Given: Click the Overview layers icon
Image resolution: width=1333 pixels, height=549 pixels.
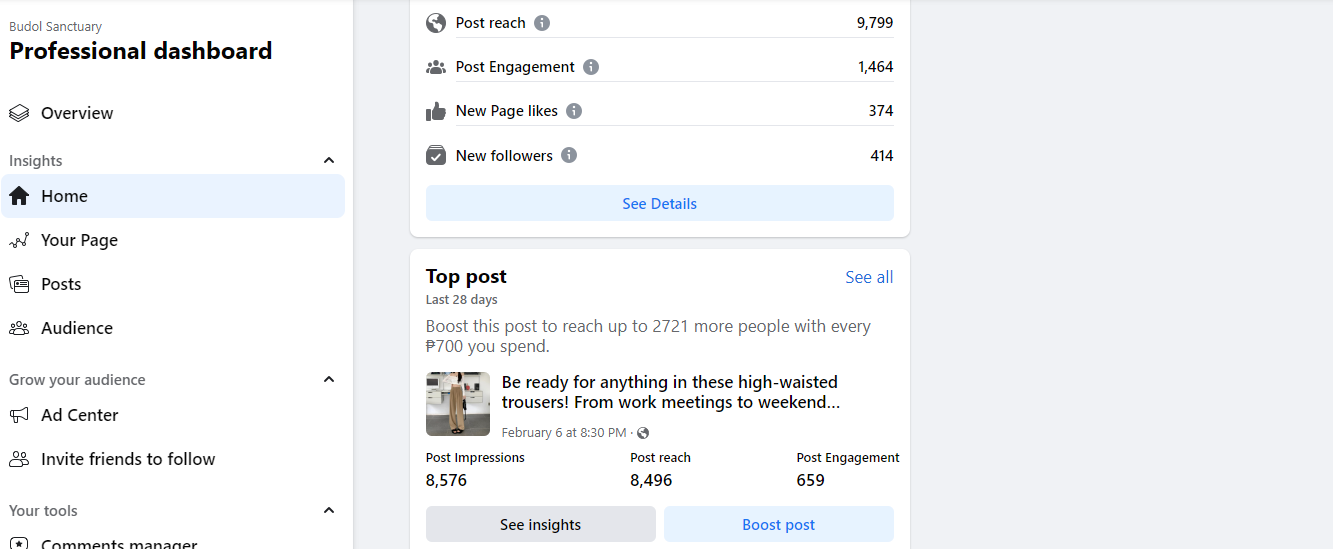Looking at the screenshot, I should (x=19, y=113).
